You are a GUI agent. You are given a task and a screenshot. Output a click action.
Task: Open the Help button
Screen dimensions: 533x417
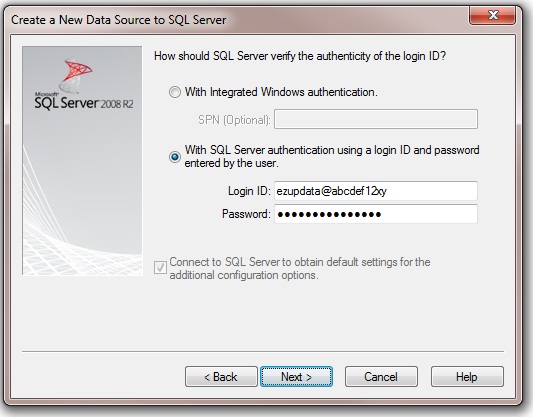(467, 377)
